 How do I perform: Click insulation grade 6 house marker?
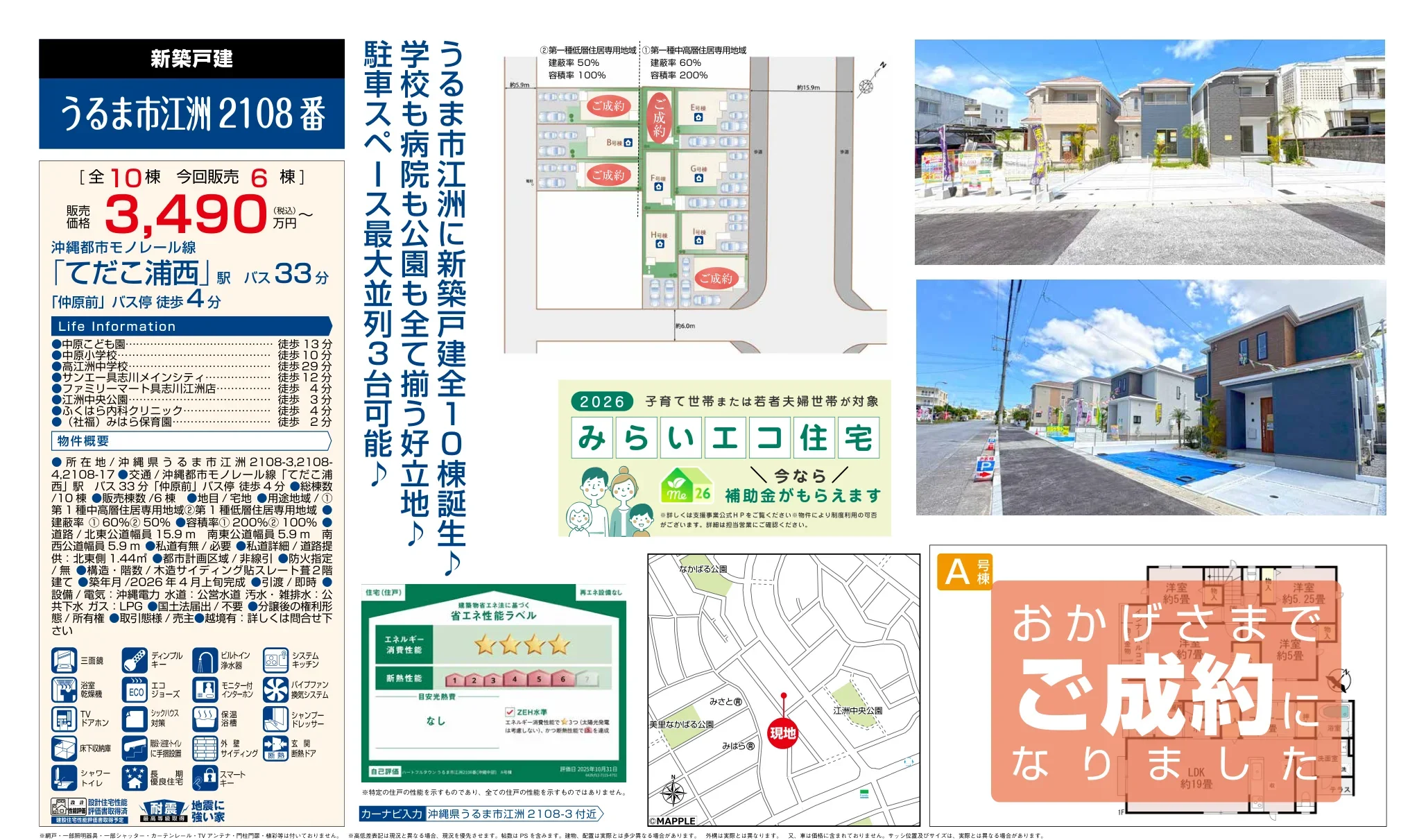pyautogui.click(x=563, y=678)
